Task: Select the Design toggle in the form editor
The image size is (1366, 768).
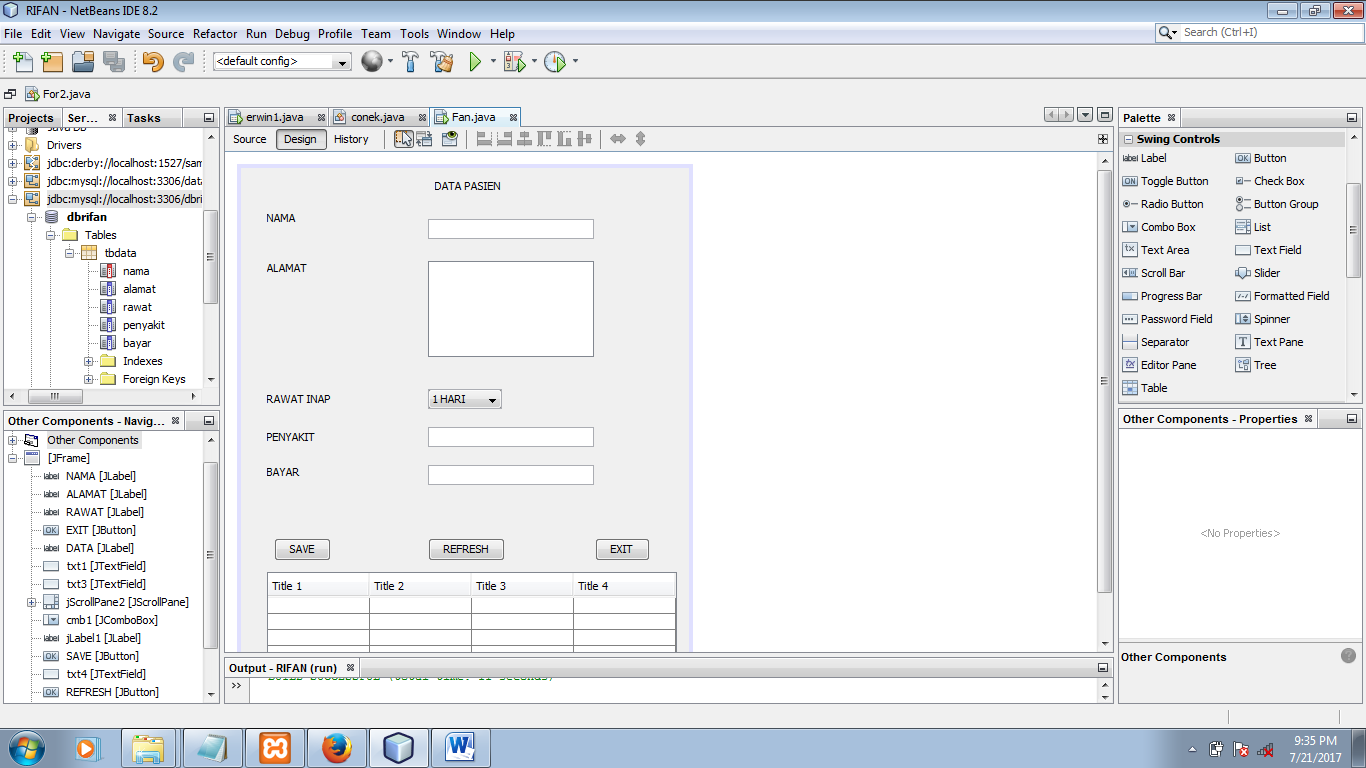Action: tap(300, 139)
